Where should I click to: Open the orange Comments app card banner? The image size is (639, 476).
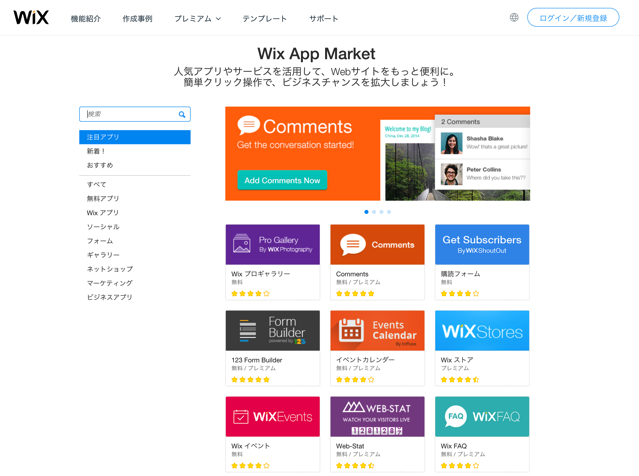tap(377, 245)
